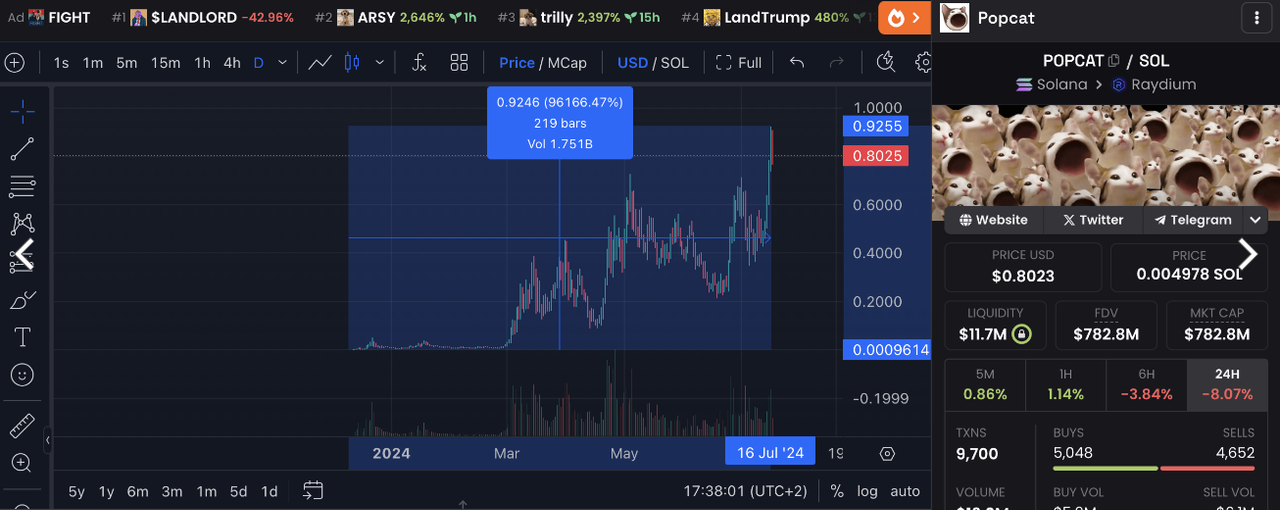Select the pattern drawing tool
The image size is (1280, 510).
[x=22, y=223]
